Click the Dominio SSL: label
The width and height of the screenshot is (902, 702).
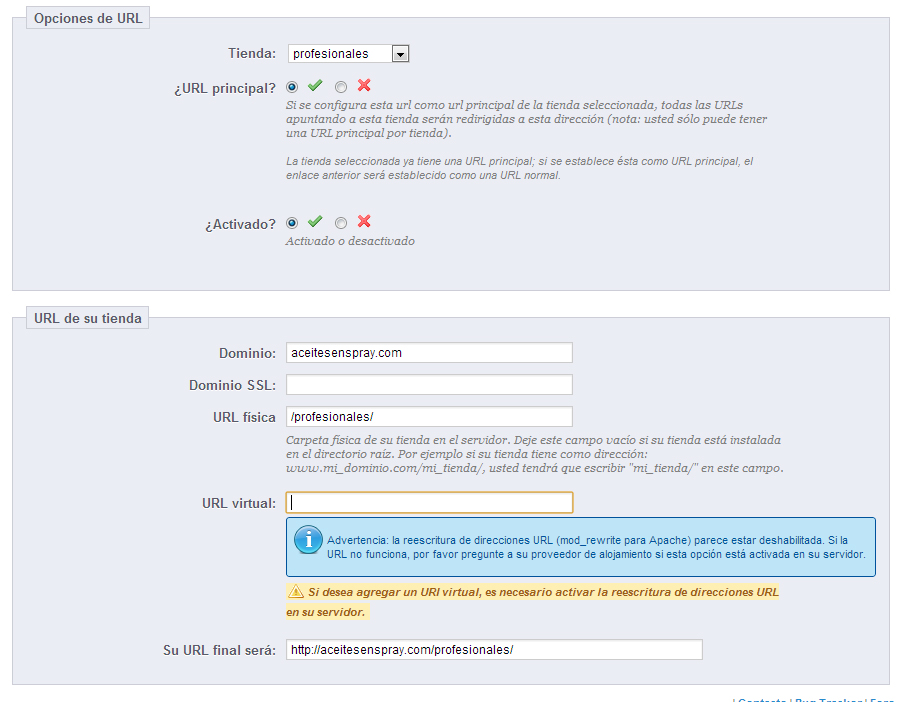232,386
